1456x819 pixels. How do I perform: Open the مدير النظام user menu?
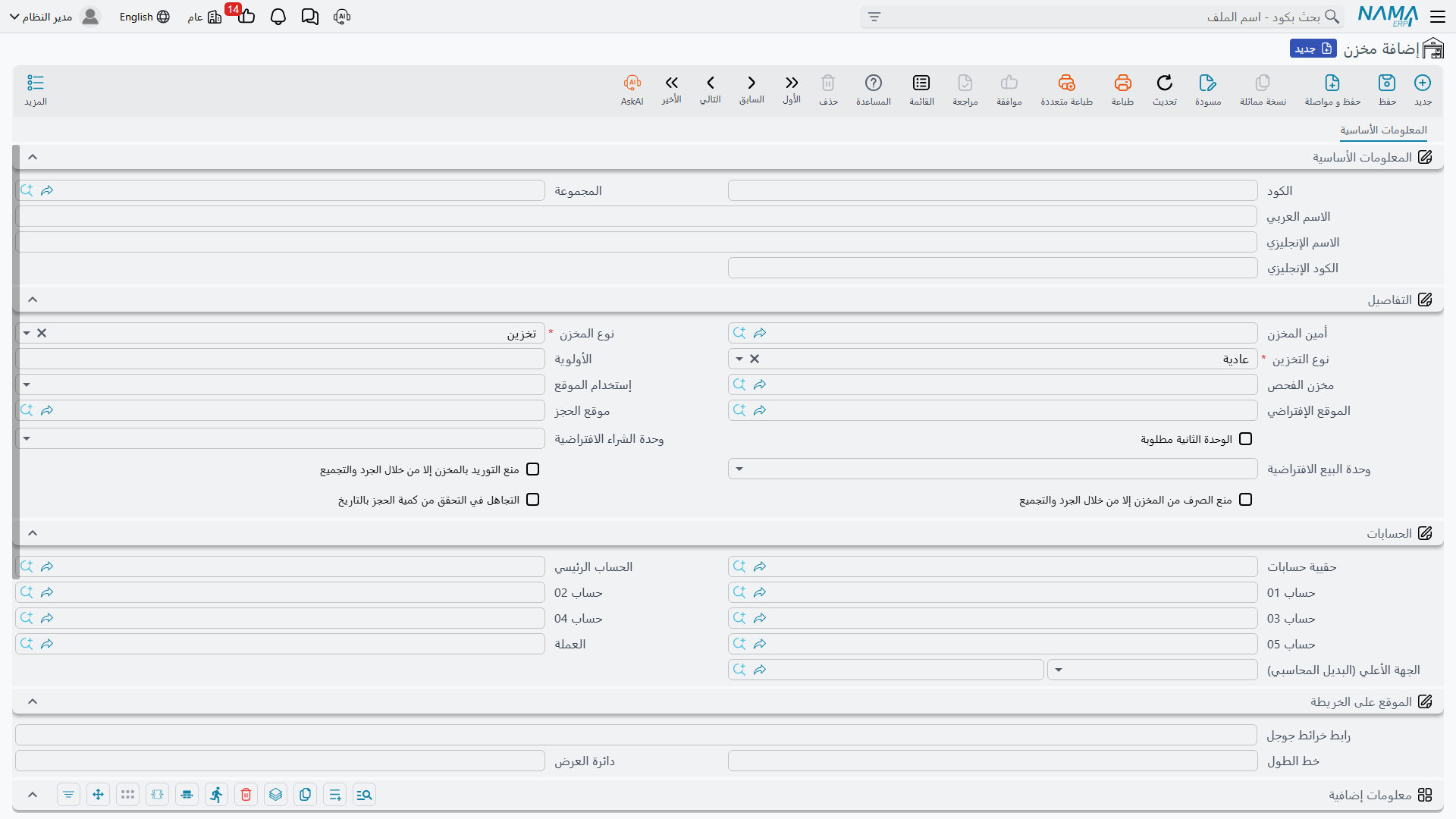tap(55, 17)
